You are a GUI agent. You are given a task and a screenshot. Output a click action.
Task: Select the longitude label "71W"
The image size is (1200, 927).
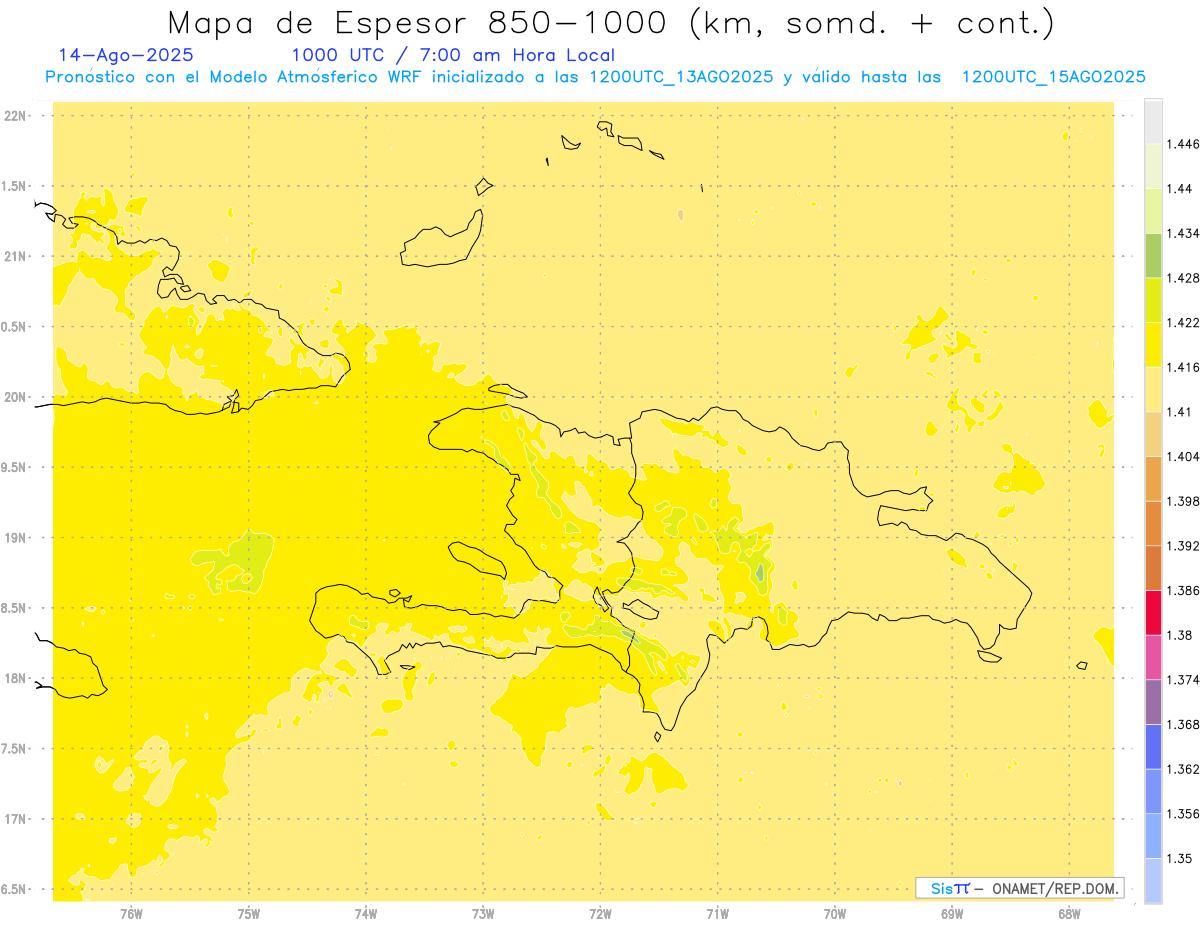coord(717,914)
